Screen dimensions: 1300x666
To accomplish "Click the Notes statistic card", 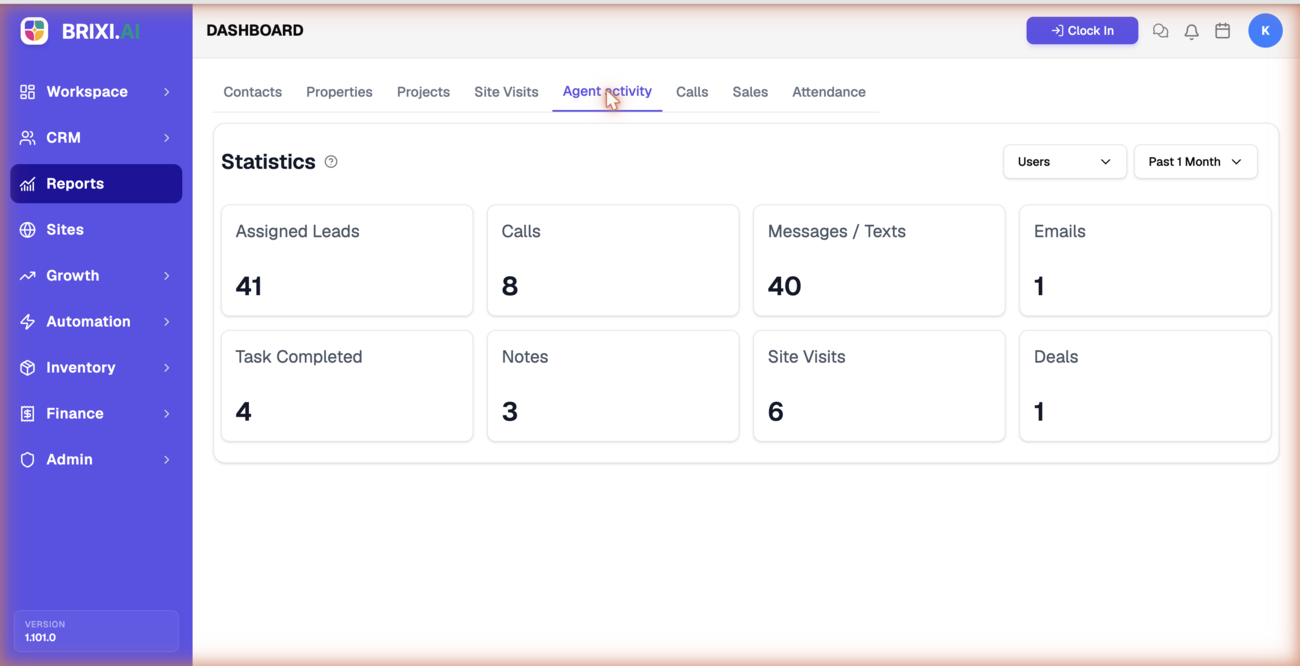I will tap(613, 386).
